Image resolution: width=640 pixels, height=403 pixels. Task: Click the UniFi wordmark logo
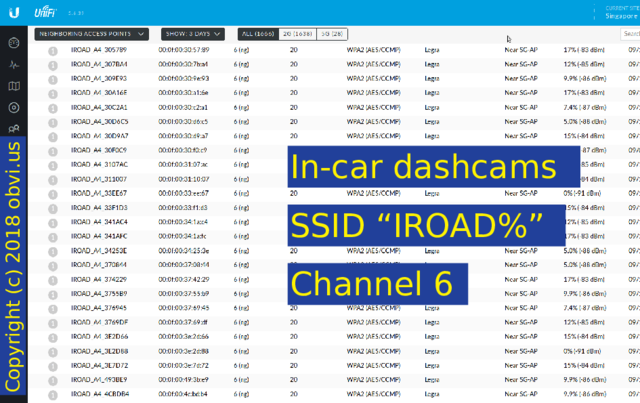pos(45,12)
